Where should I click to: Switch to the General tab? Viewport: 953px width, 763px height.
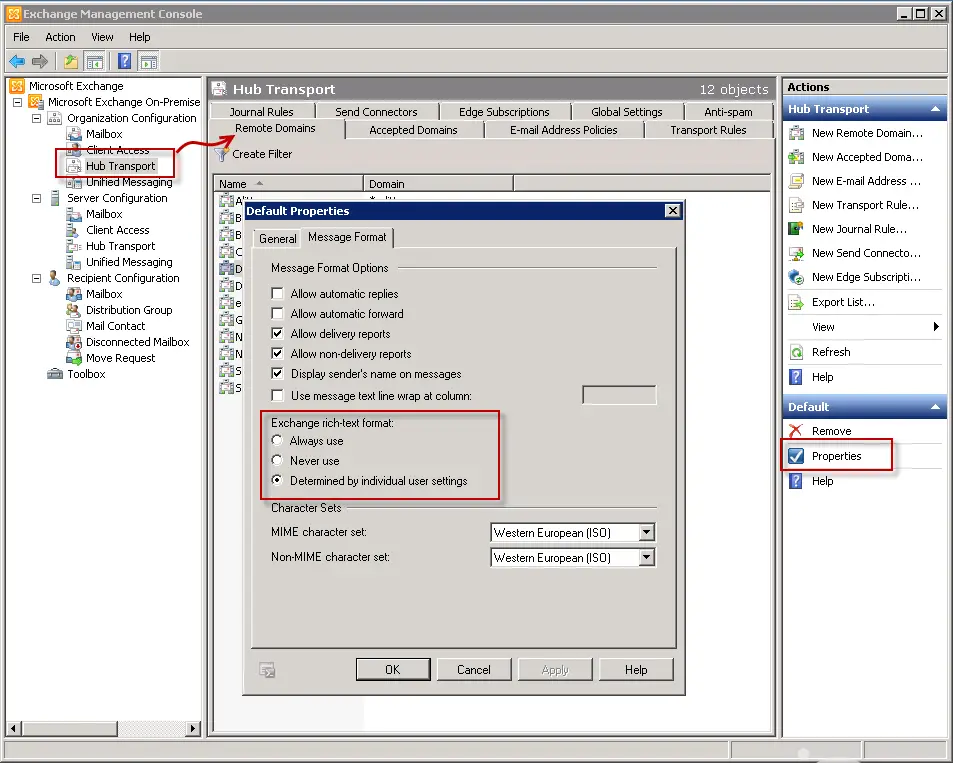[x=277, y=238]
